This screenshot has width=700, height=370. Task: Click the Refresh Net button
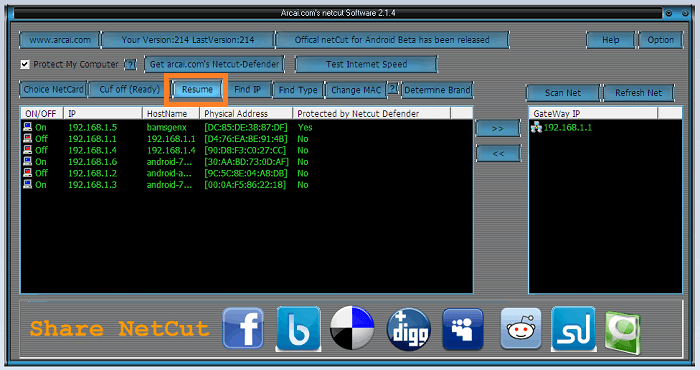tap(638, 93)
